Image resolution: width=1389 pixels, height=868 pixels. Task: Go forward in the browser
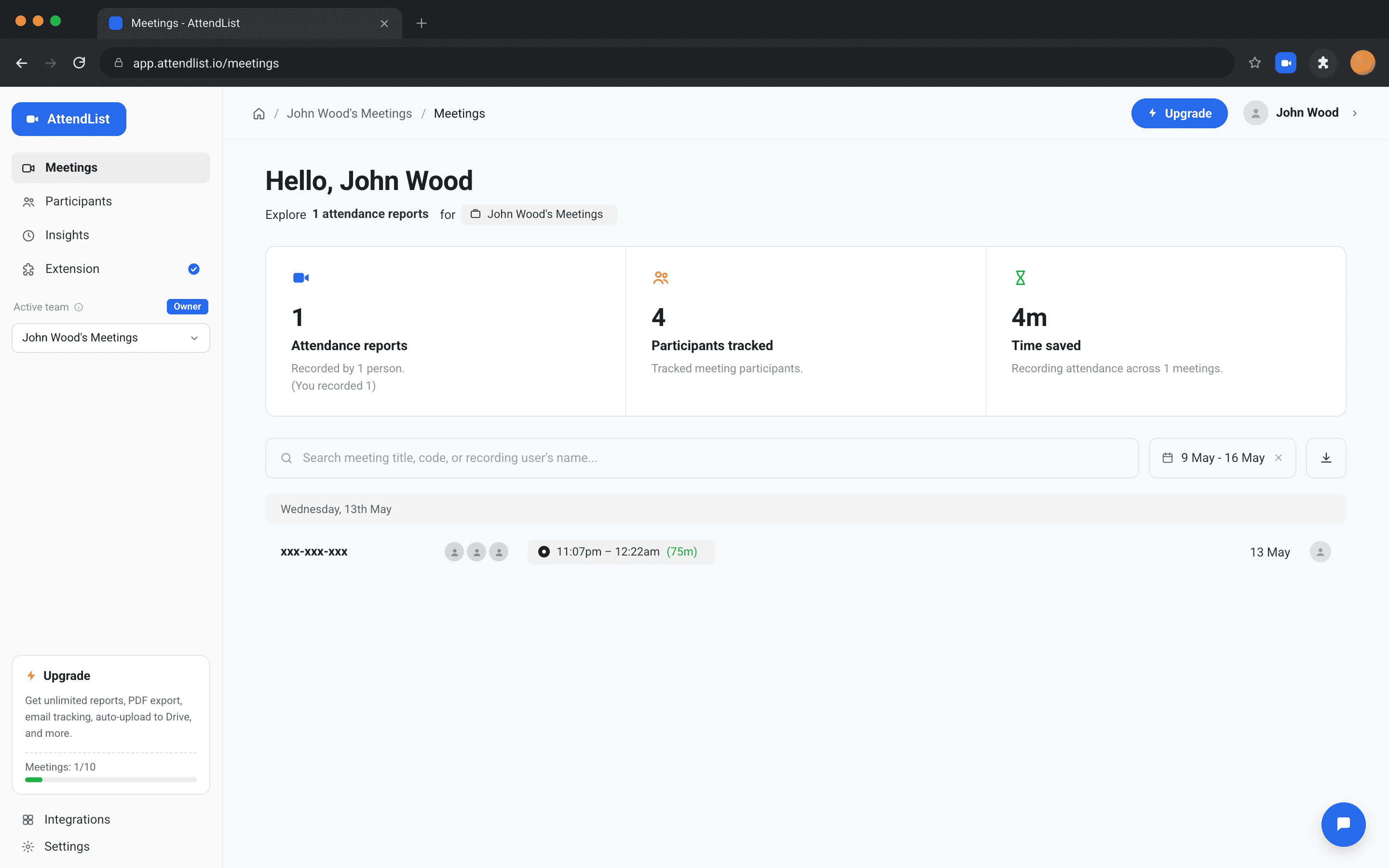tap(51, 63)
